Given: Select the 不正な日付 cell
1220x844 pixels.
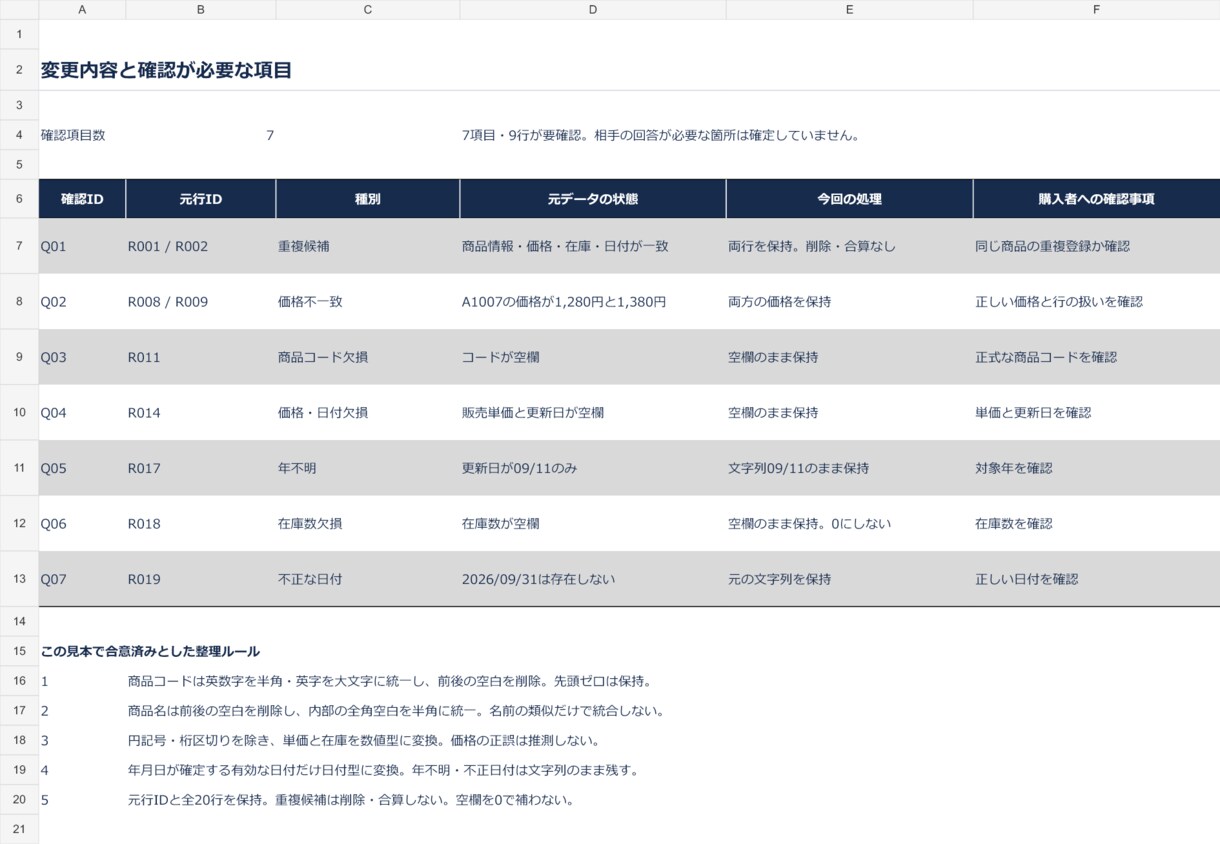Looking at the screenshot, I should pyautogui.click(x=368, y=579).
